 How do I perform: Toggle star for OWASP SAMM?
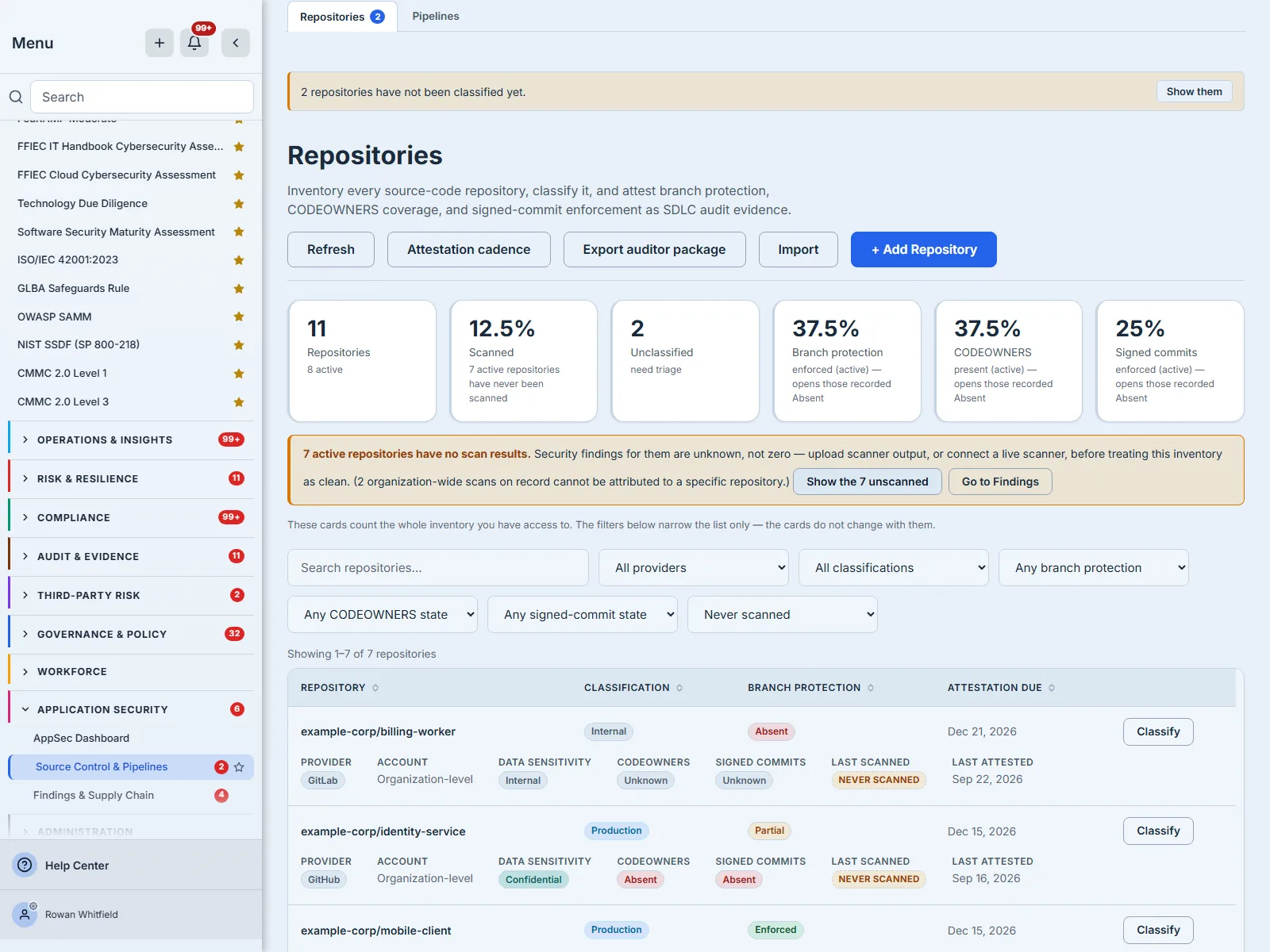(239, 317)
